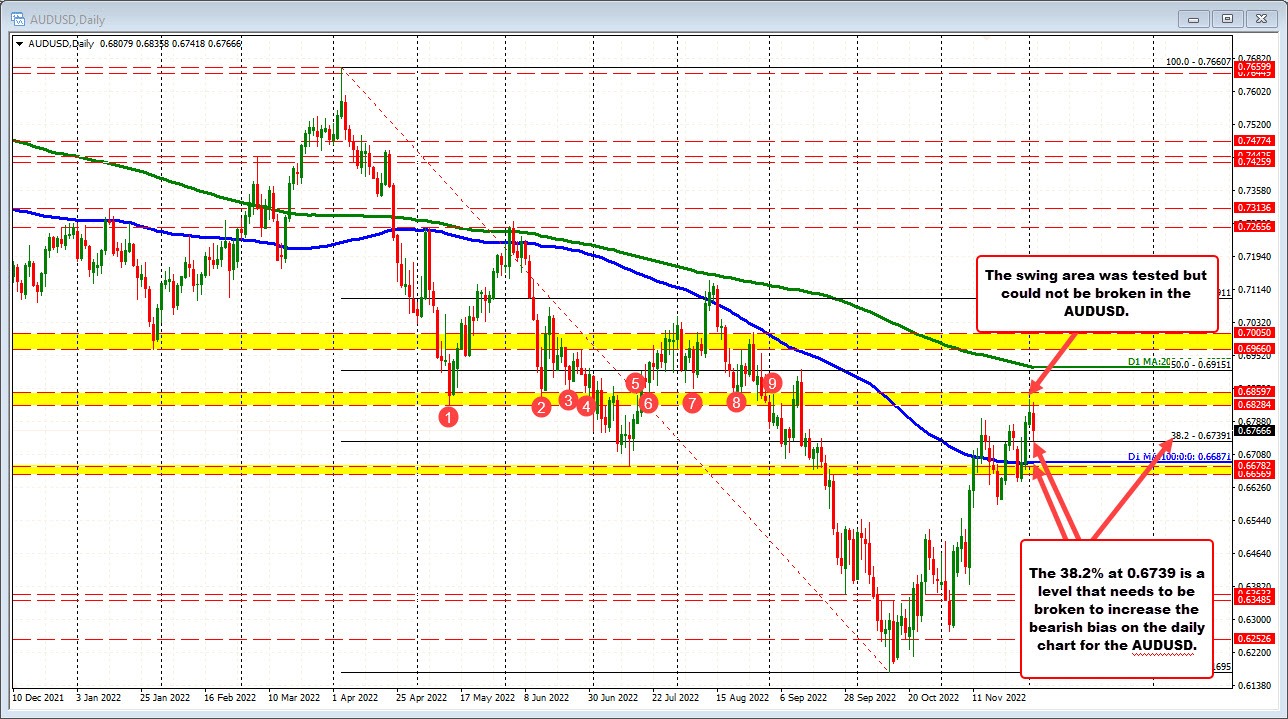Click the red 0.62526 price tag
This screenshot has width=1288, height=719.
tap(1253, 638)
